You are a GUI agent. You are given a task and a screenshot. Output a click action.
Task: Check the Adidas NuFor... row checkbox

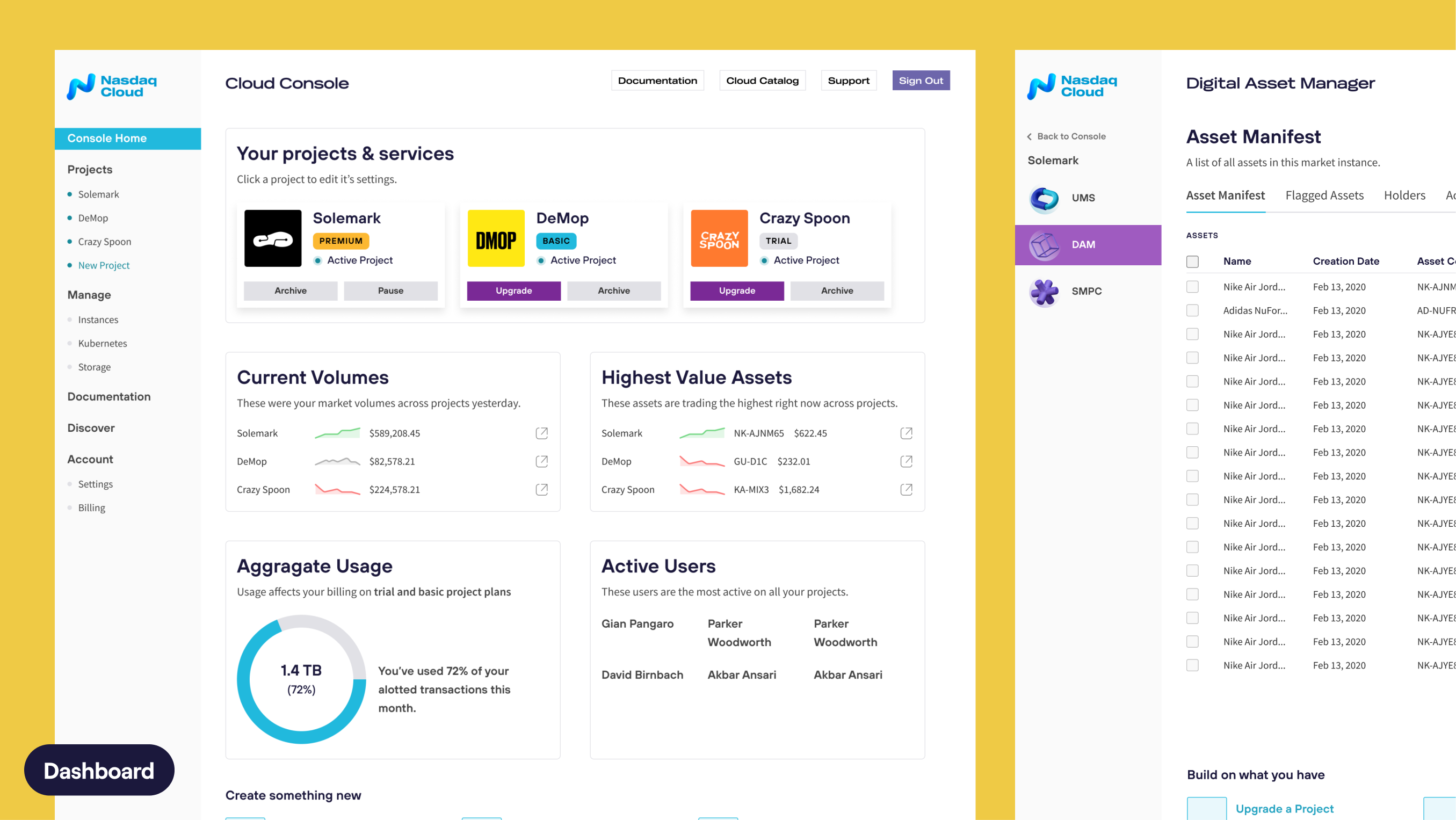pyautogui.click(x=1192, y=311)
